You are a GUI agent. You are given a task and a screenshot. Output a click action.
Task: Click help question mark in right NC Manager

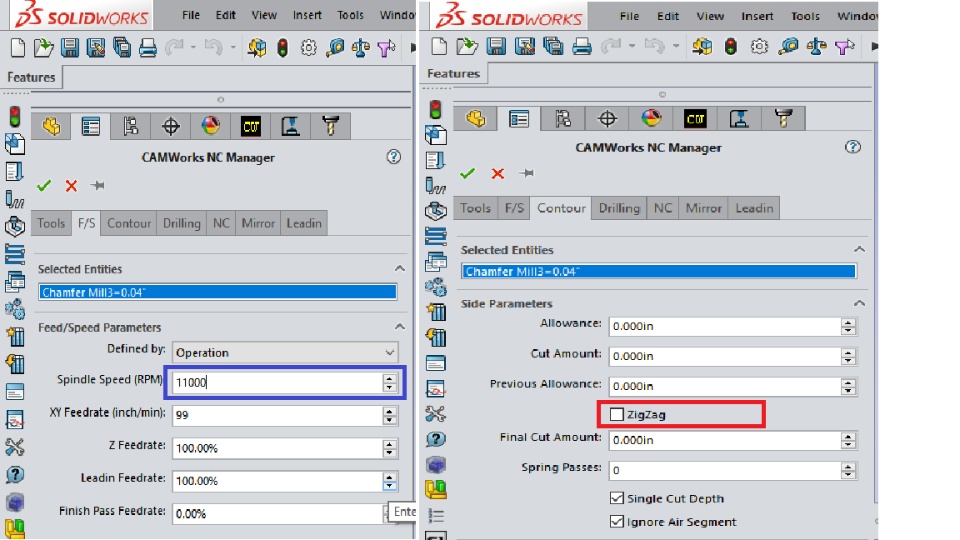[x=853, y=147]
